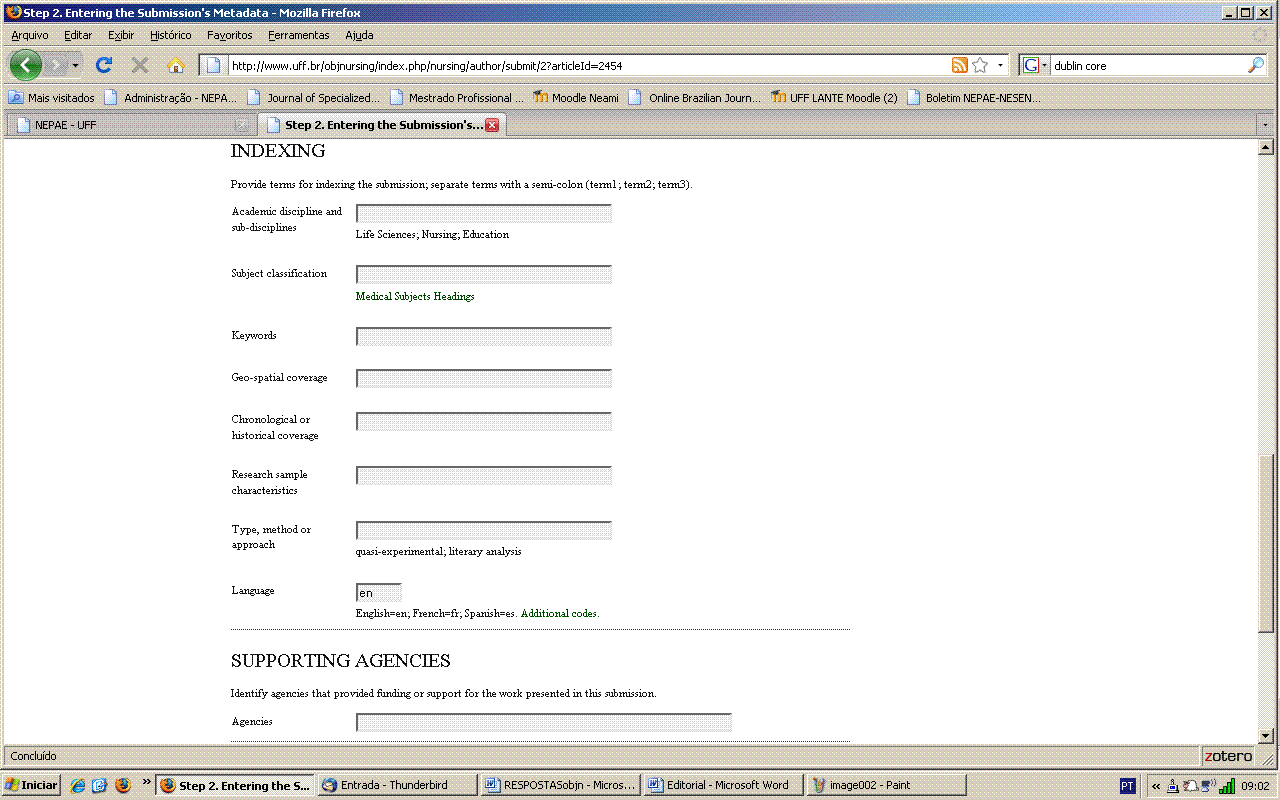Follow the Additional codes link

[559, 613]
